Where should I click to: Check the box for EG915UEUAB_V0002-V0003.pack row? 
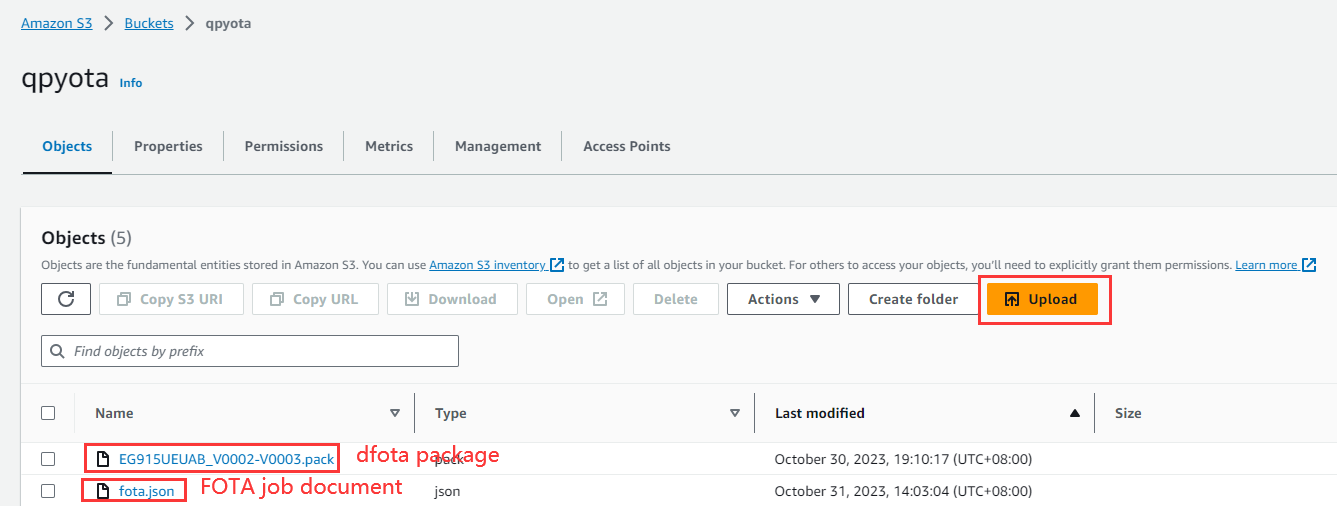pos(48,459)
